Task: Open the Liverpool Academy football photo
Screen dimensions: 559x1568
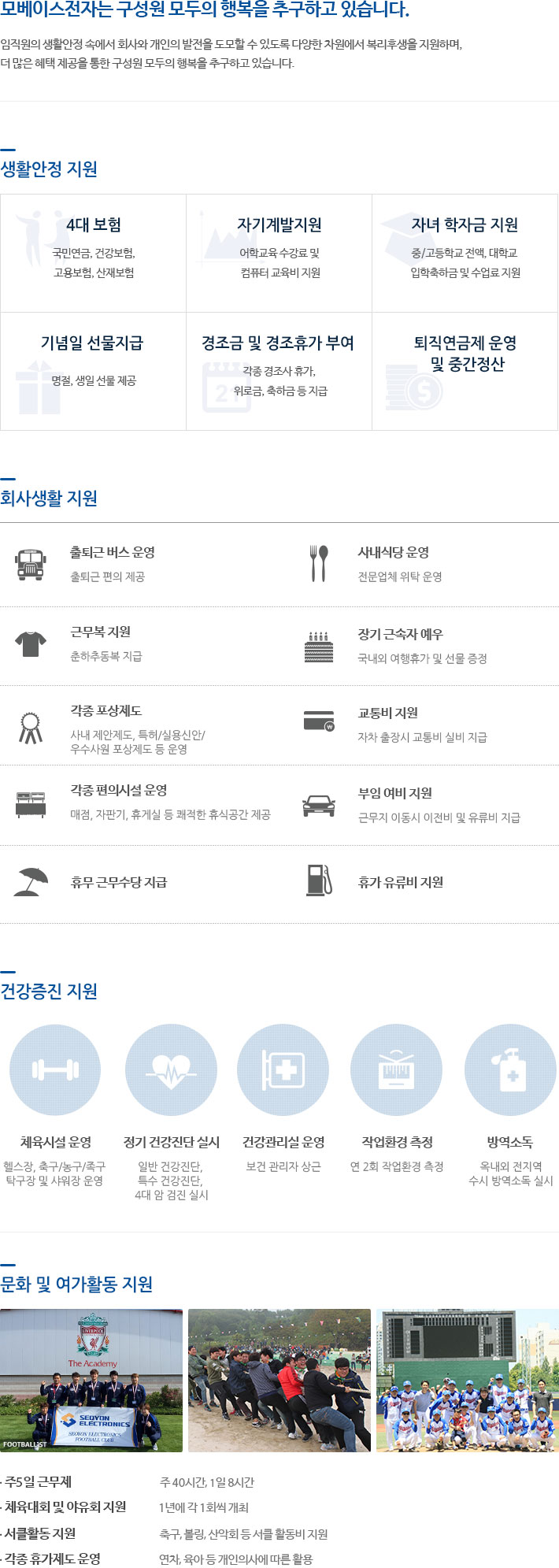Action: (x=91, y=1381)
